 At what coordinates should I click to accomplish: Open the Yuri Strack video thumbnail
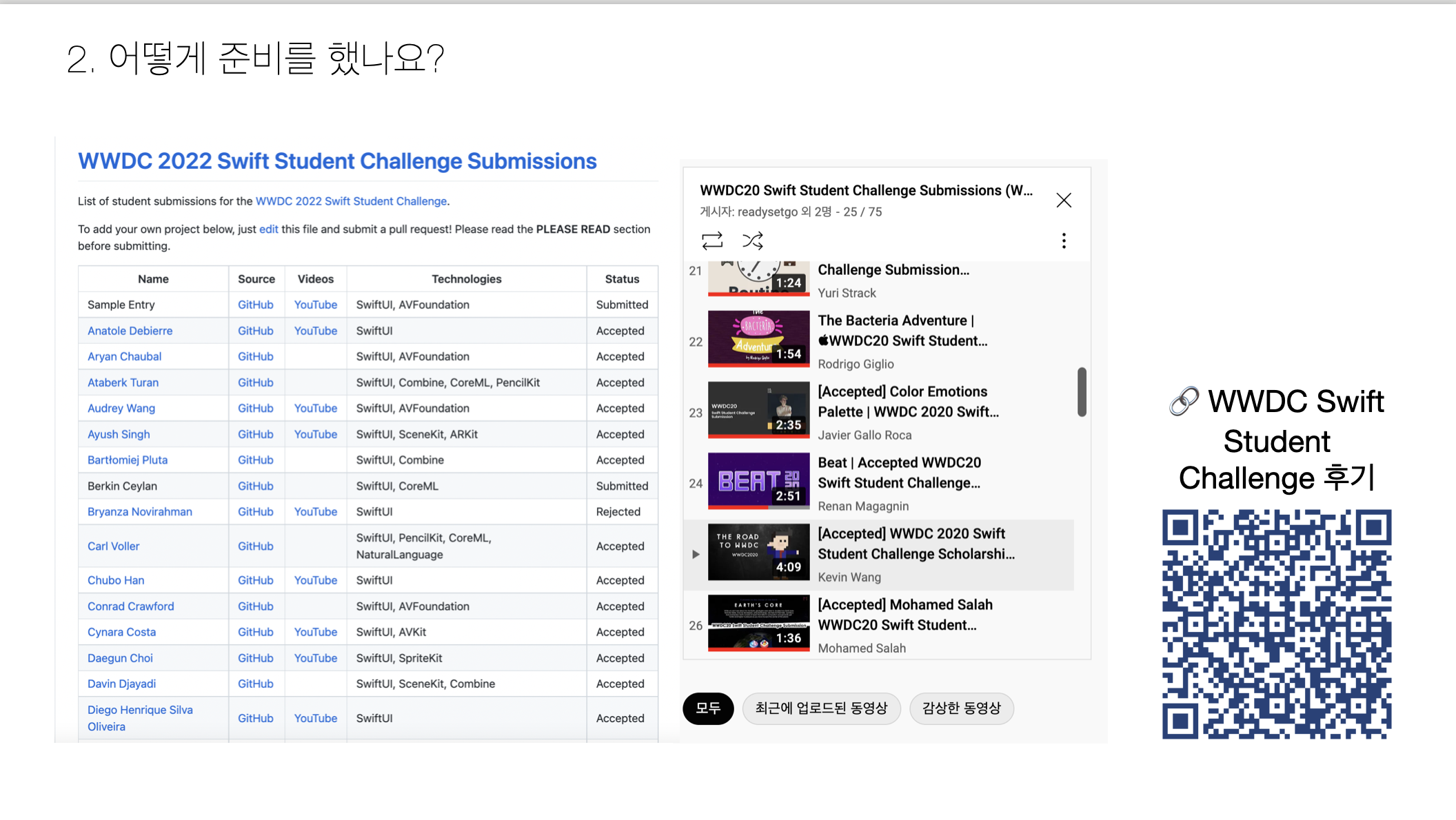tap(758, 278)
